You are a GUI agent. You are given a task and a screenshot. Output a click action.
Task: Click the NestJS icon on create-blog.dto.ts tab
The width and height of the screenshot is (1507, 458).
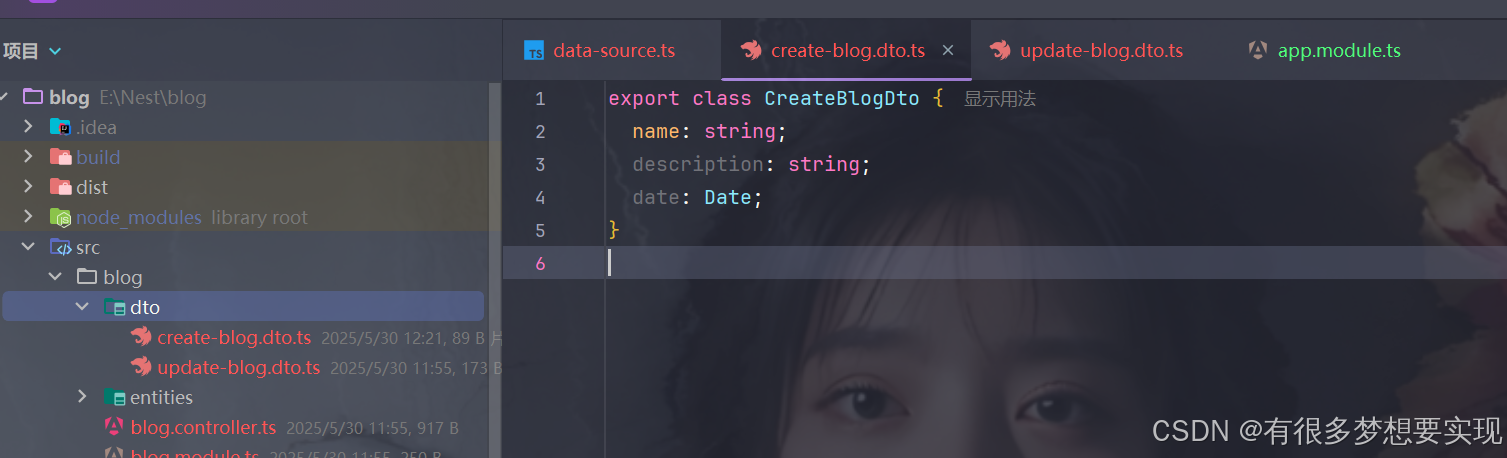click(751, 50)
